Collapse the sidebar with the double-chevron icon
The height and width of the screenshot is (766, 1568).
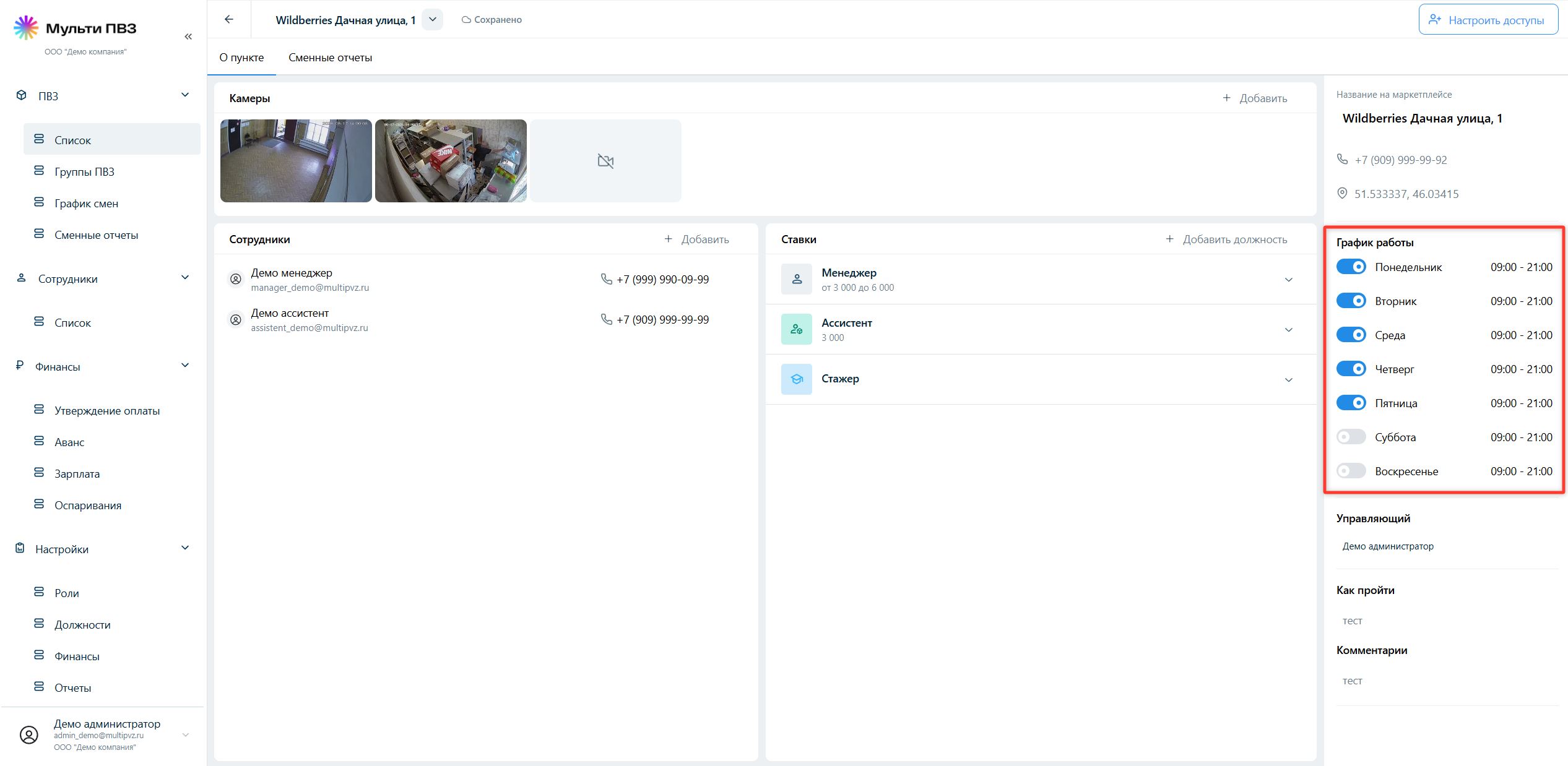tap(188, 37)
